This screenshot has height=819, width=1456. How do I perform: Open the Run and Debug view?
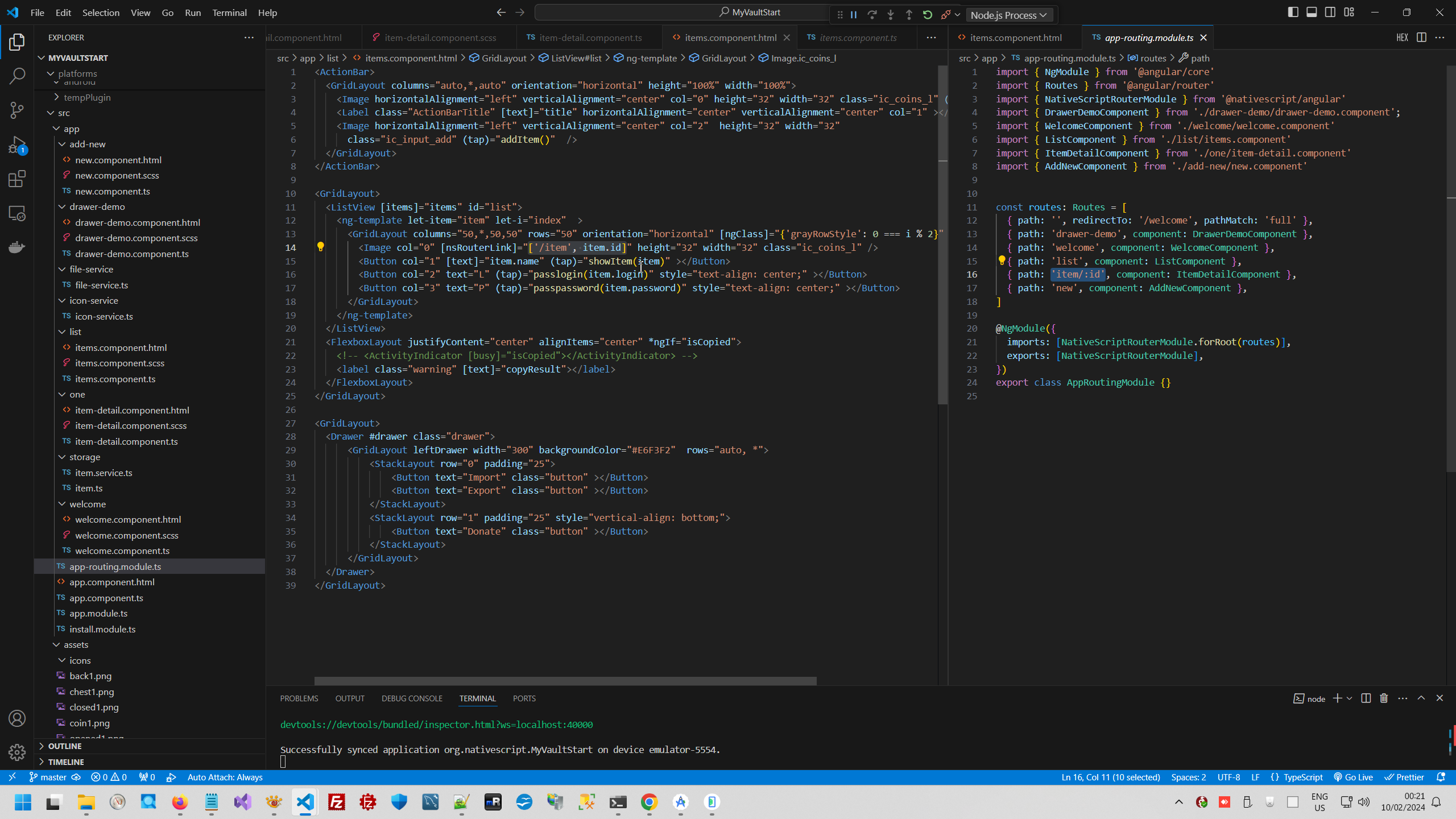(17, 145)
